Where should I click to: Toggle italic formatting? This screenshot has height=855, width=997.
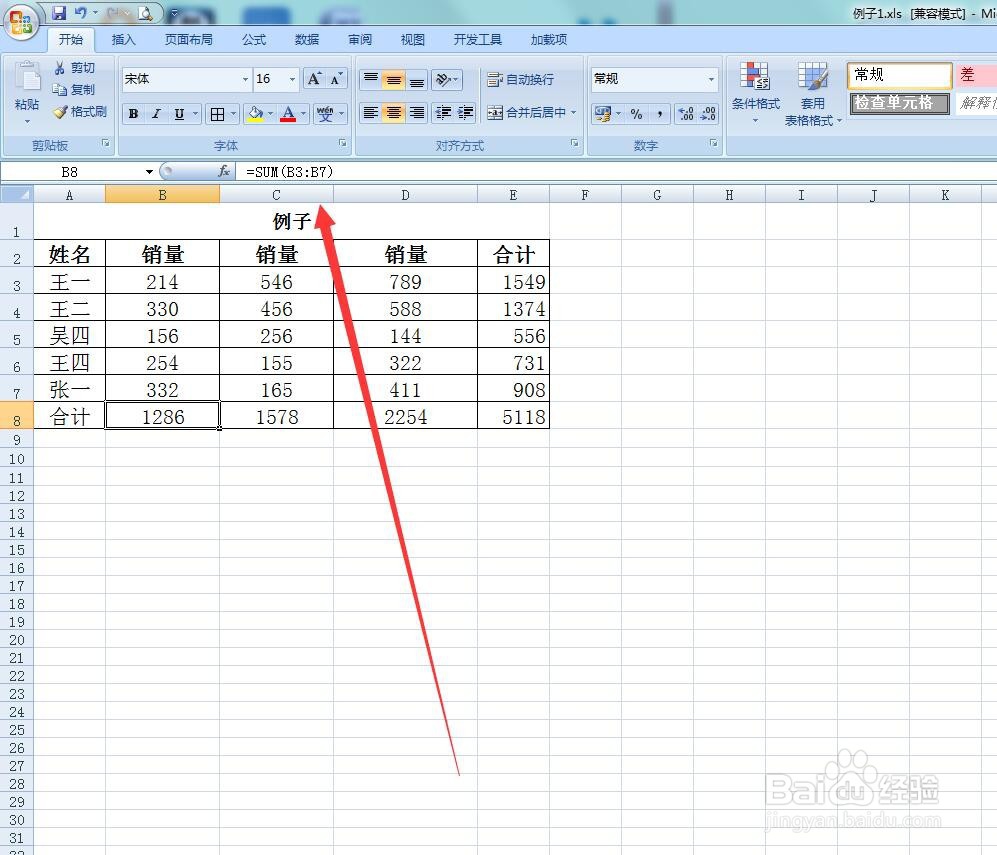pos(156,114)
